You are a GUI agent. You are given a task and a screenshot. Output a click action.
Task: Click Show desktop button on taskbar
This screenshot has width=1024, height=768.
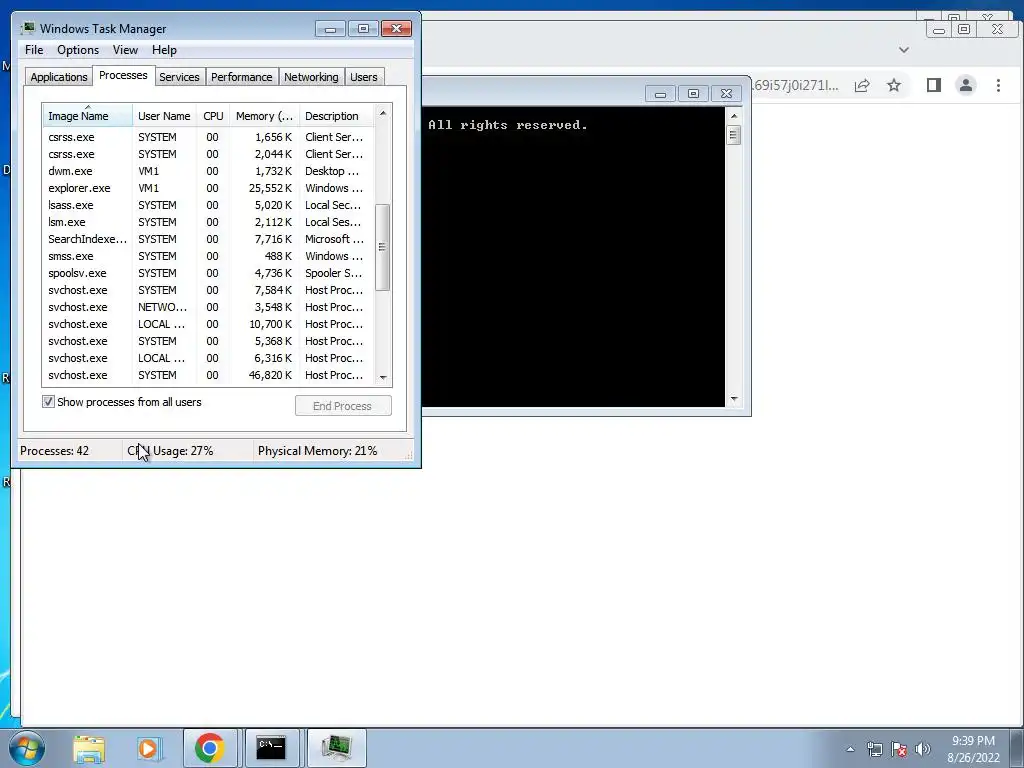click(x=1017, y=748)
